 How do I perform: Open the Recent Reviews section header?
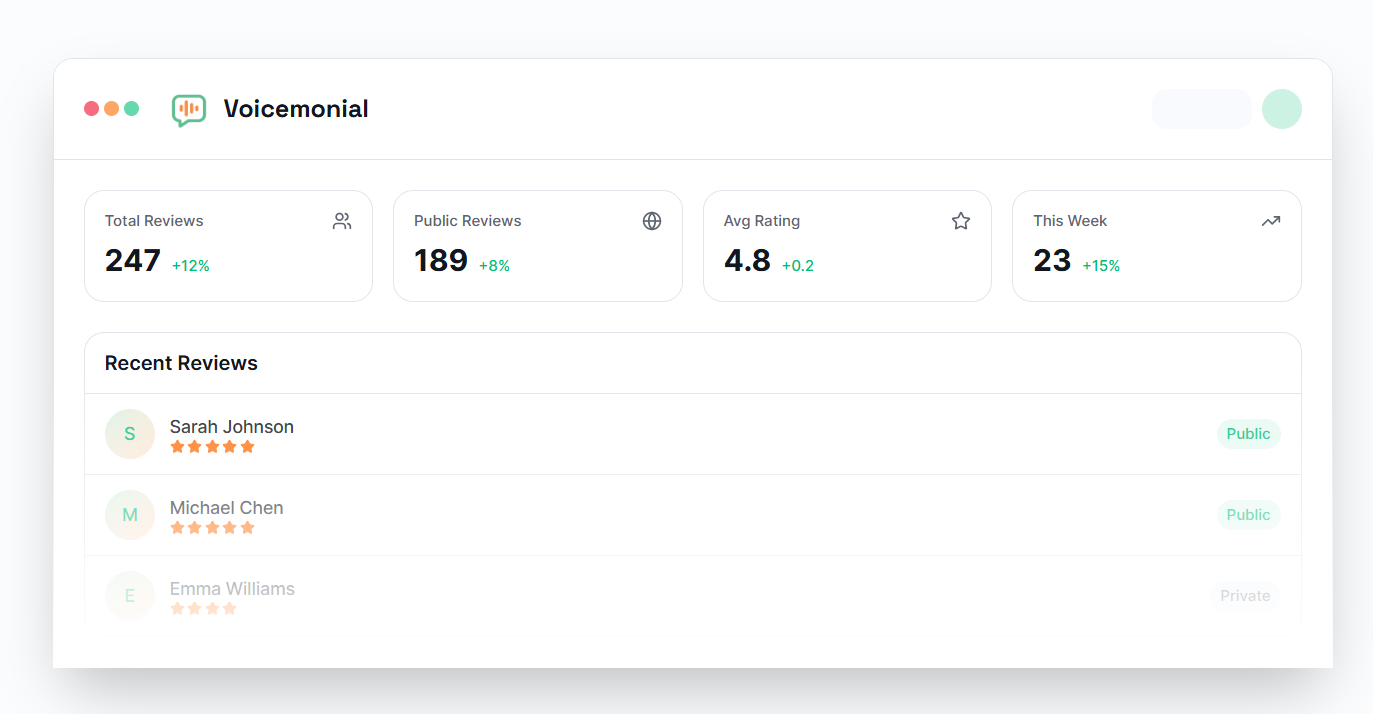pyautogui.click(x=181, y=362)
